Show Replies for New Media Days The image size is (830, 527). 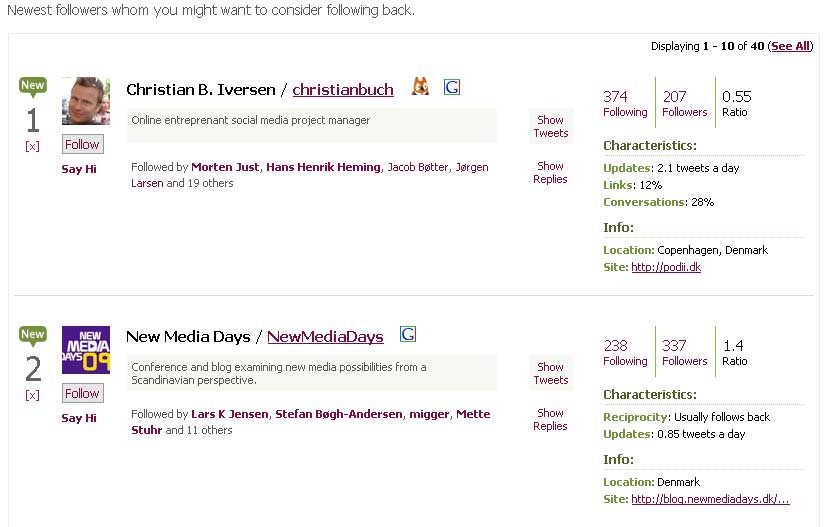click(551, 420)
